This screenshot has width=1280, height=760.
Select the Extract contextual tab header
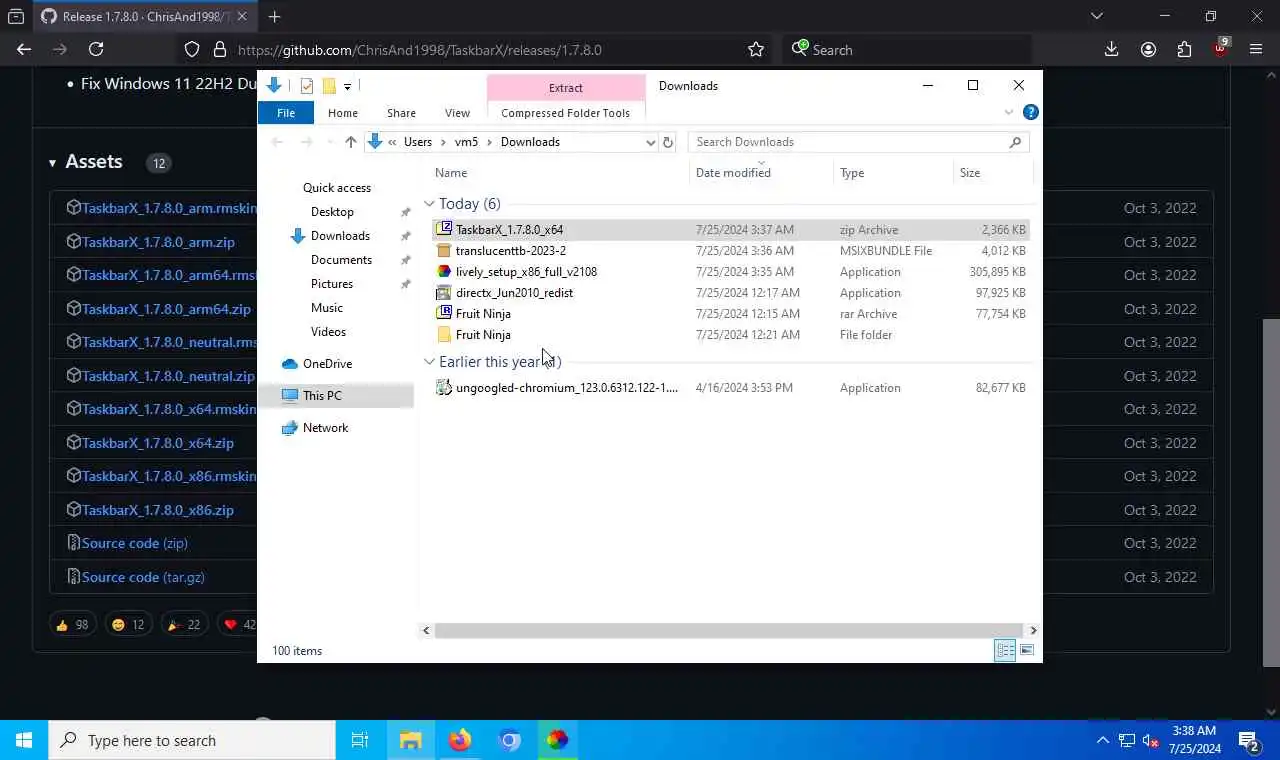click(566, 88)
